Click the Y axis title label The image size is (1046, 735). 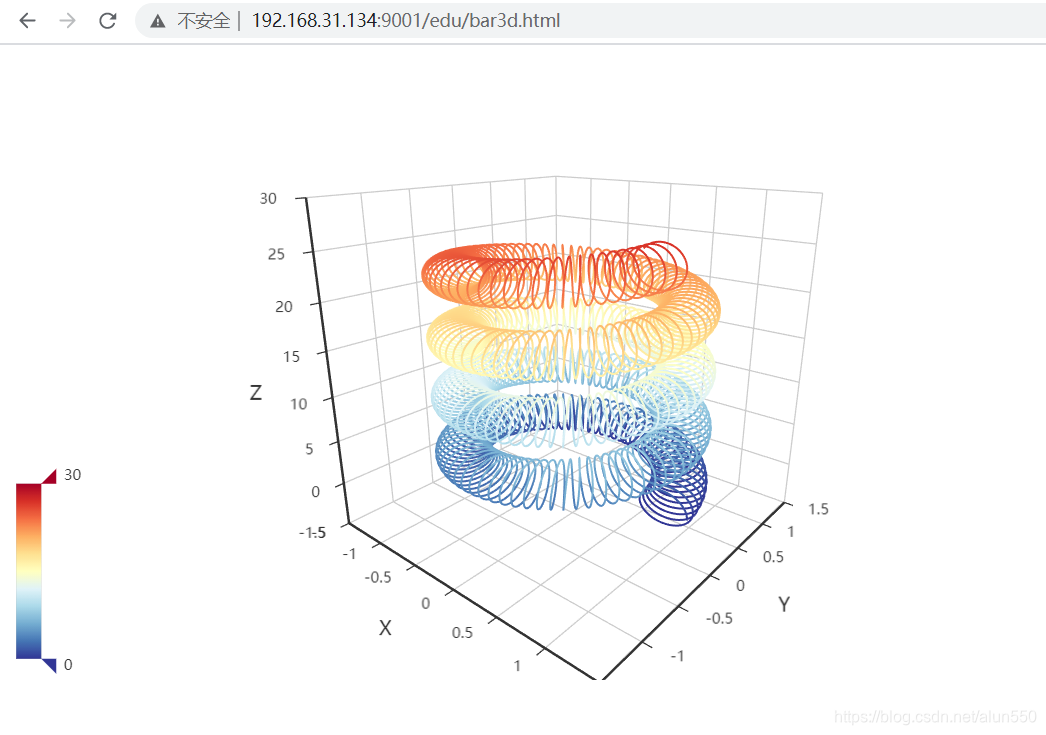784,604
